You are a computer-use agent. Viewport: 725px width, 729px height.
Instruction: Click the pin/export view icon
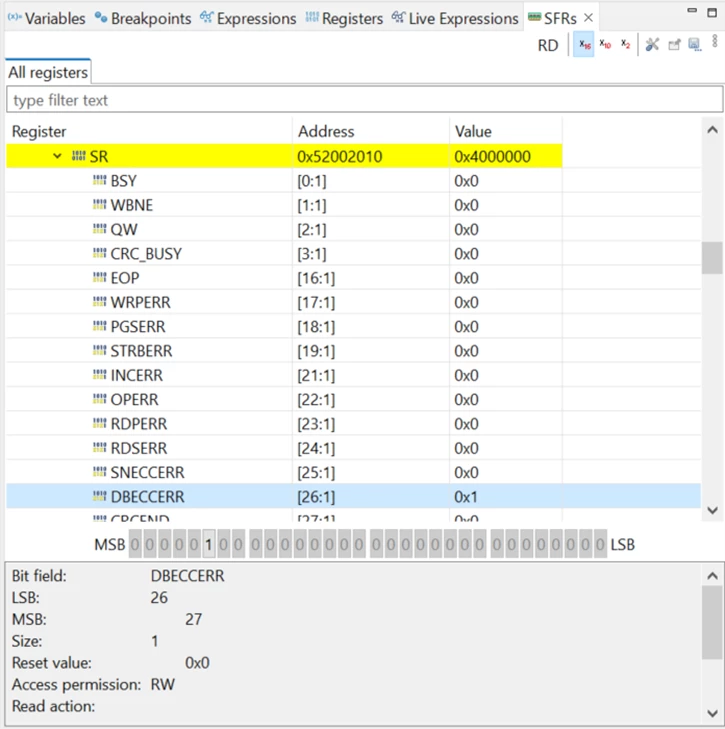[674, 45]
